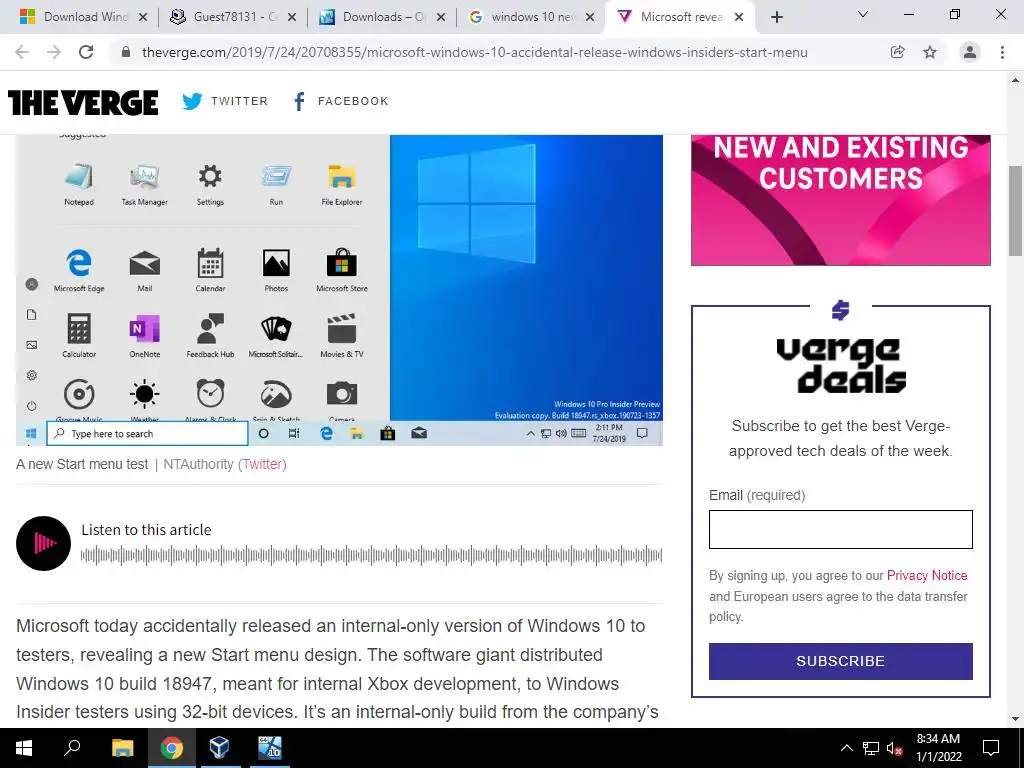Open the Twitter link in image caption
The image size is (1024, 768).
point(262,464)
